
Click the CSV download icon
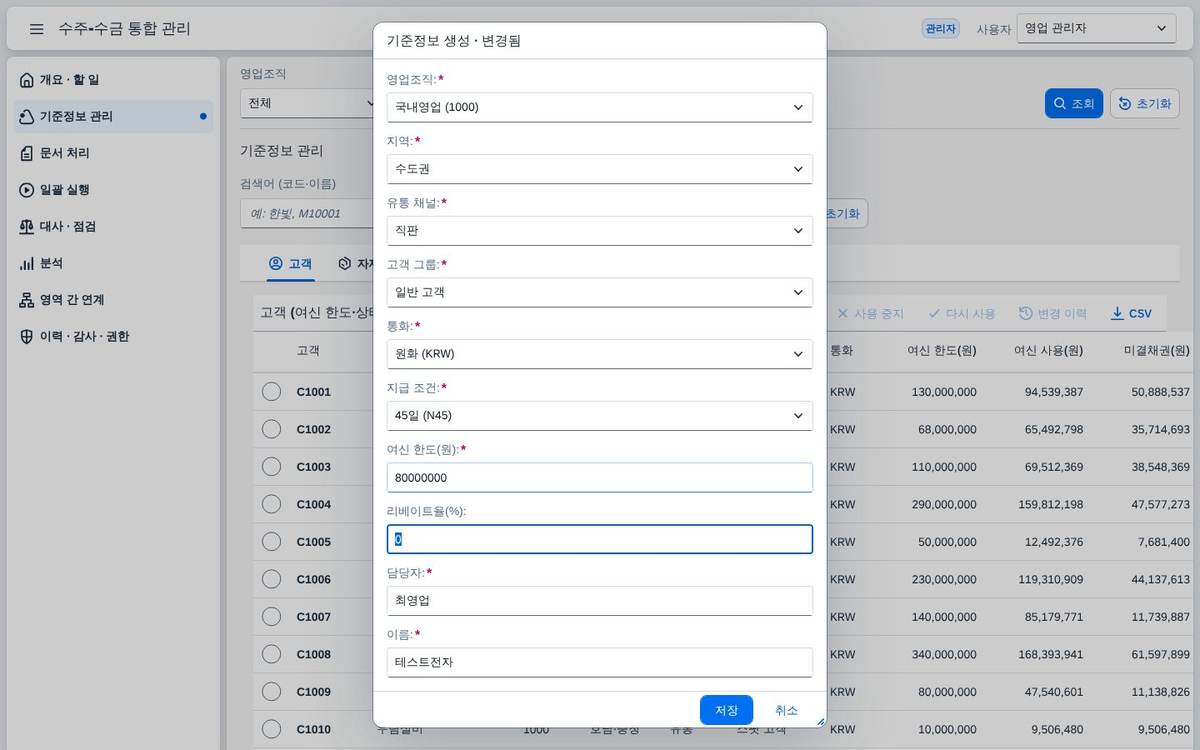[x=1117, y=314]
